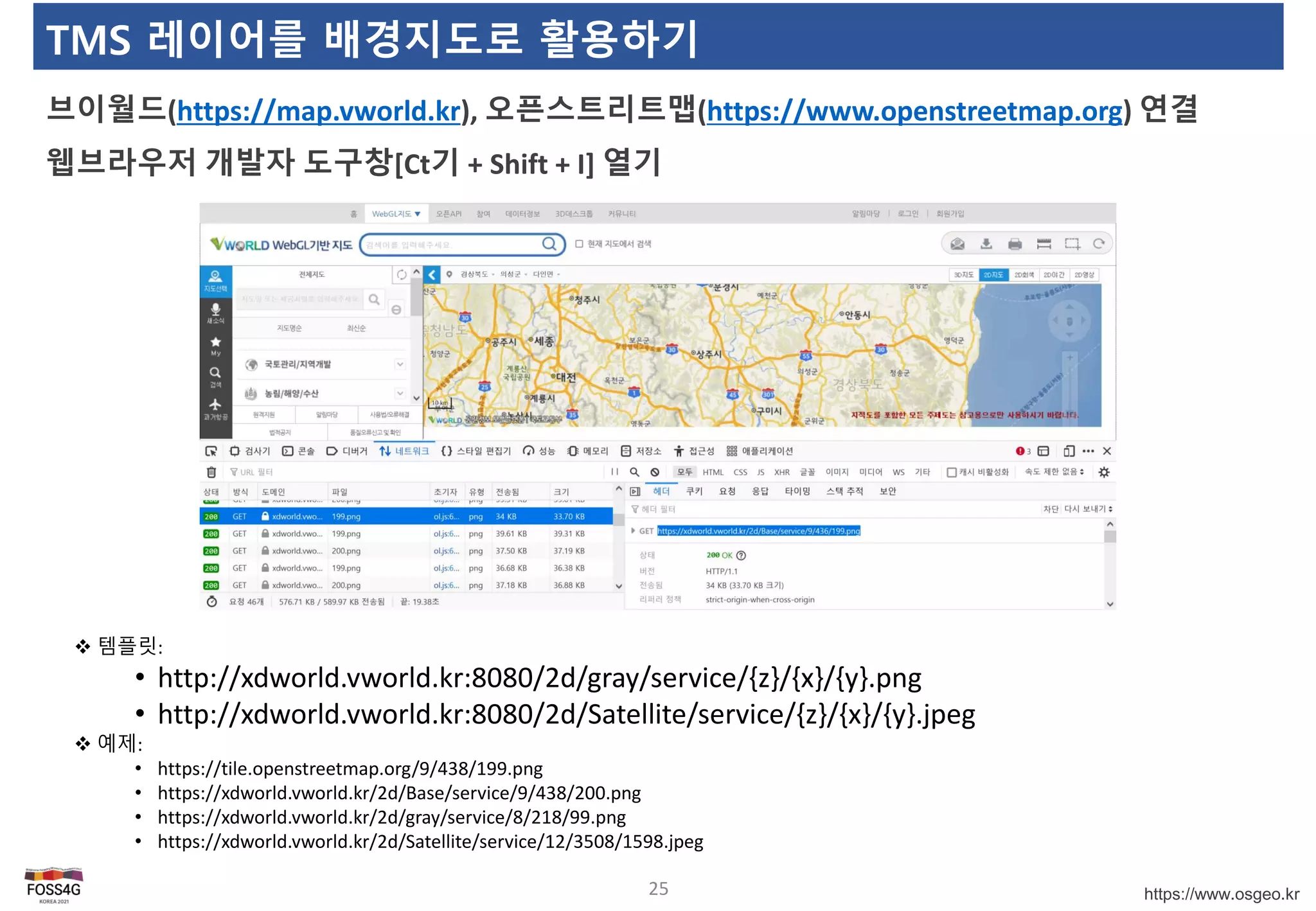Click the 차단 button
The height and width of the screenshot is (911, 1316).
click(x=1051, y=509)
